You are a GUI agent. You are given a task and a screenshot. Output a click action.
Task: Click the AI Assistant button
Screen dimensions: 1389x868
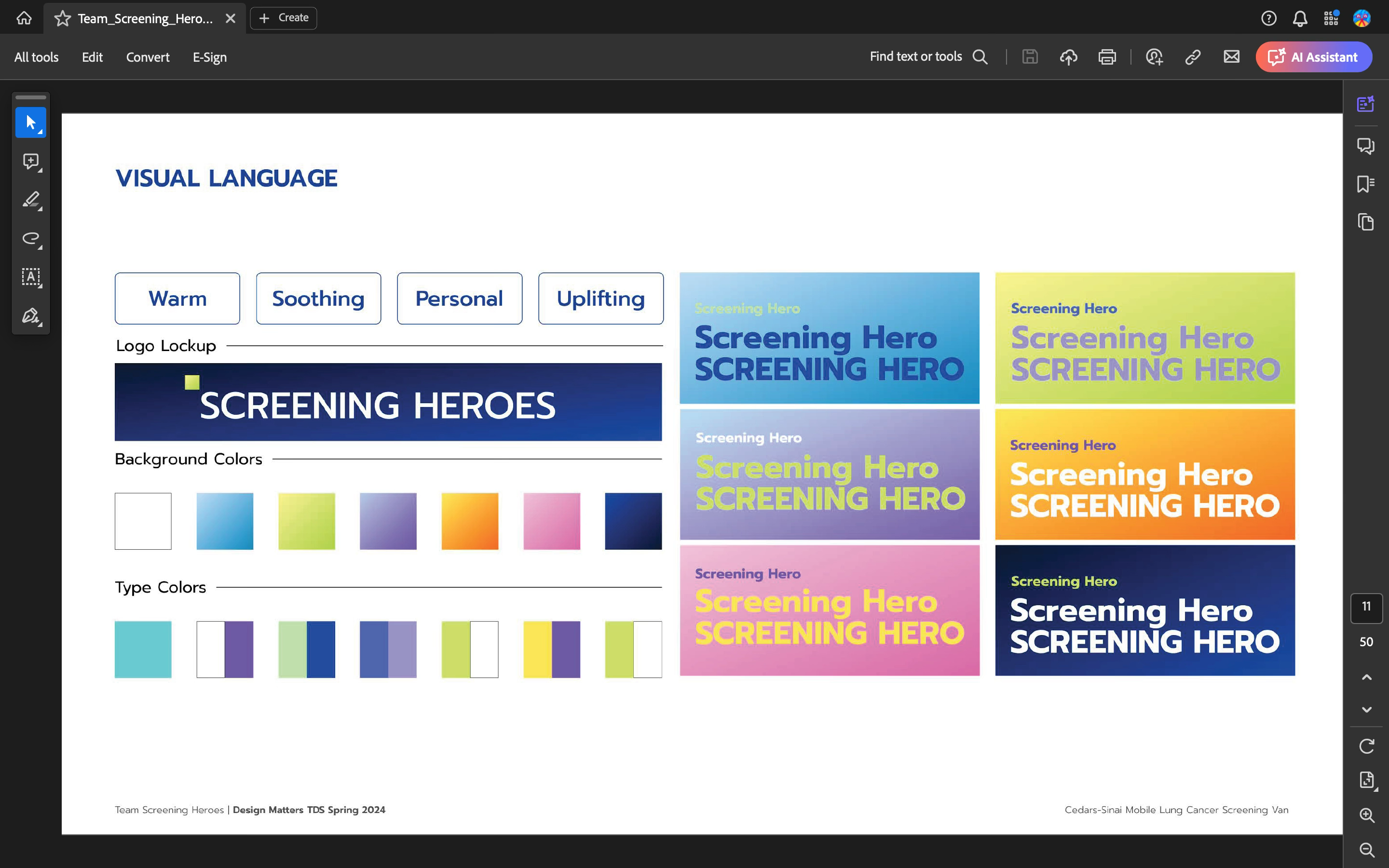tap(1313, 57)
